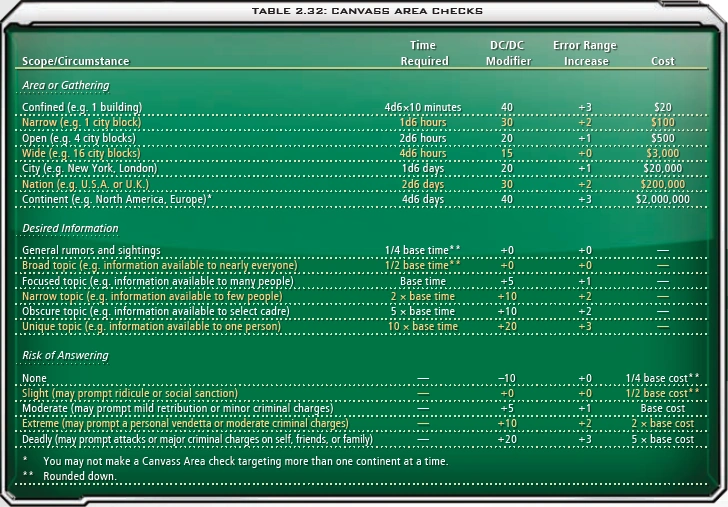This screenshot has height=507, width=728.
Task: Select the 'Scope/Circumstance' column header
Action: [76, 61]
